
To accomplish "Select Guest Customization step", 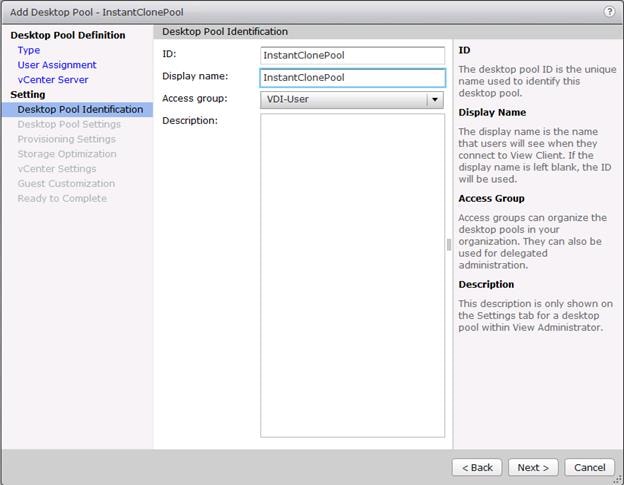I will coord(66,183).
